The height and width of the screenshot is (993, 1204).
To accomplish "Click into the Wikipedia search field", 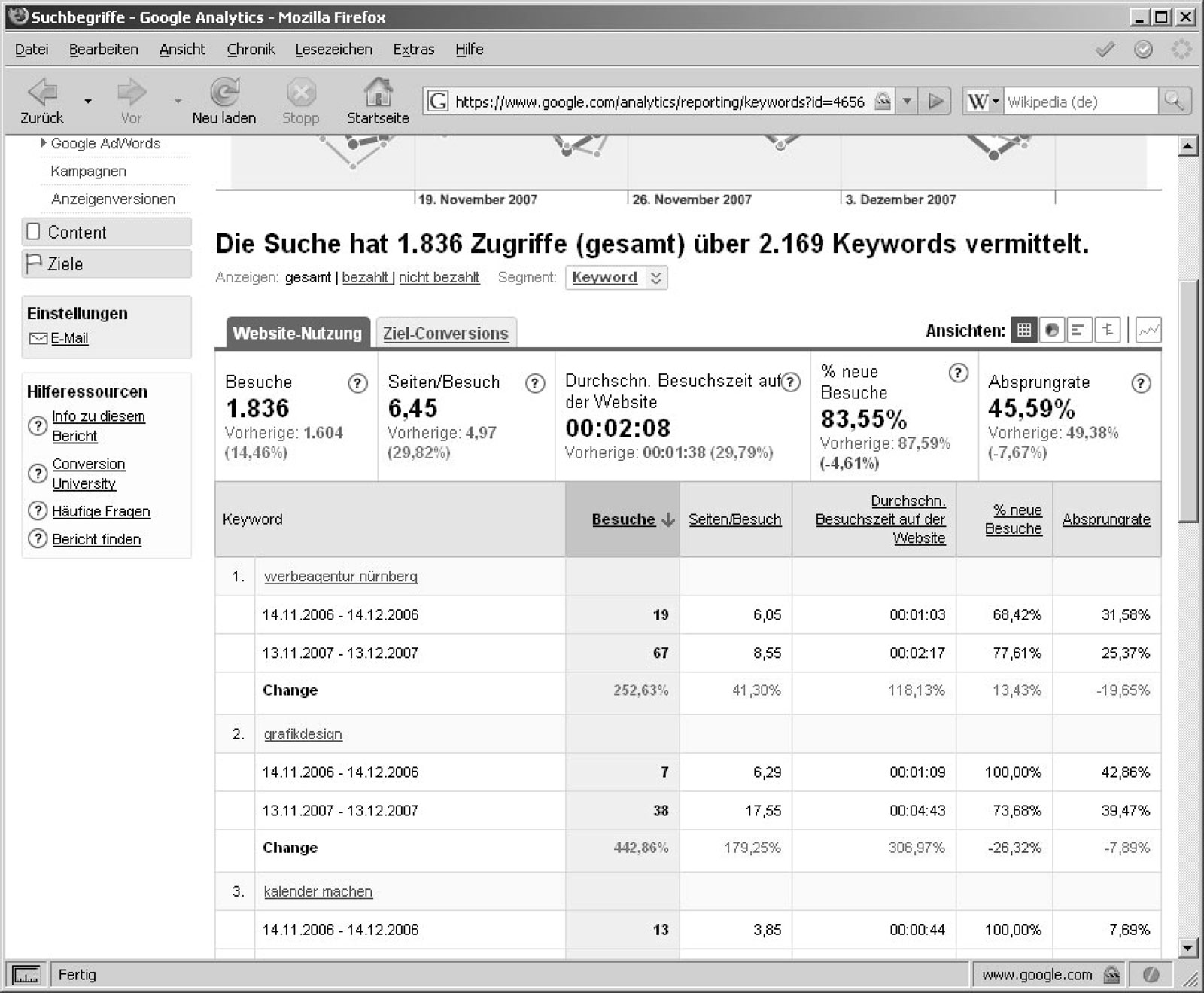I will pos(1080,101).
